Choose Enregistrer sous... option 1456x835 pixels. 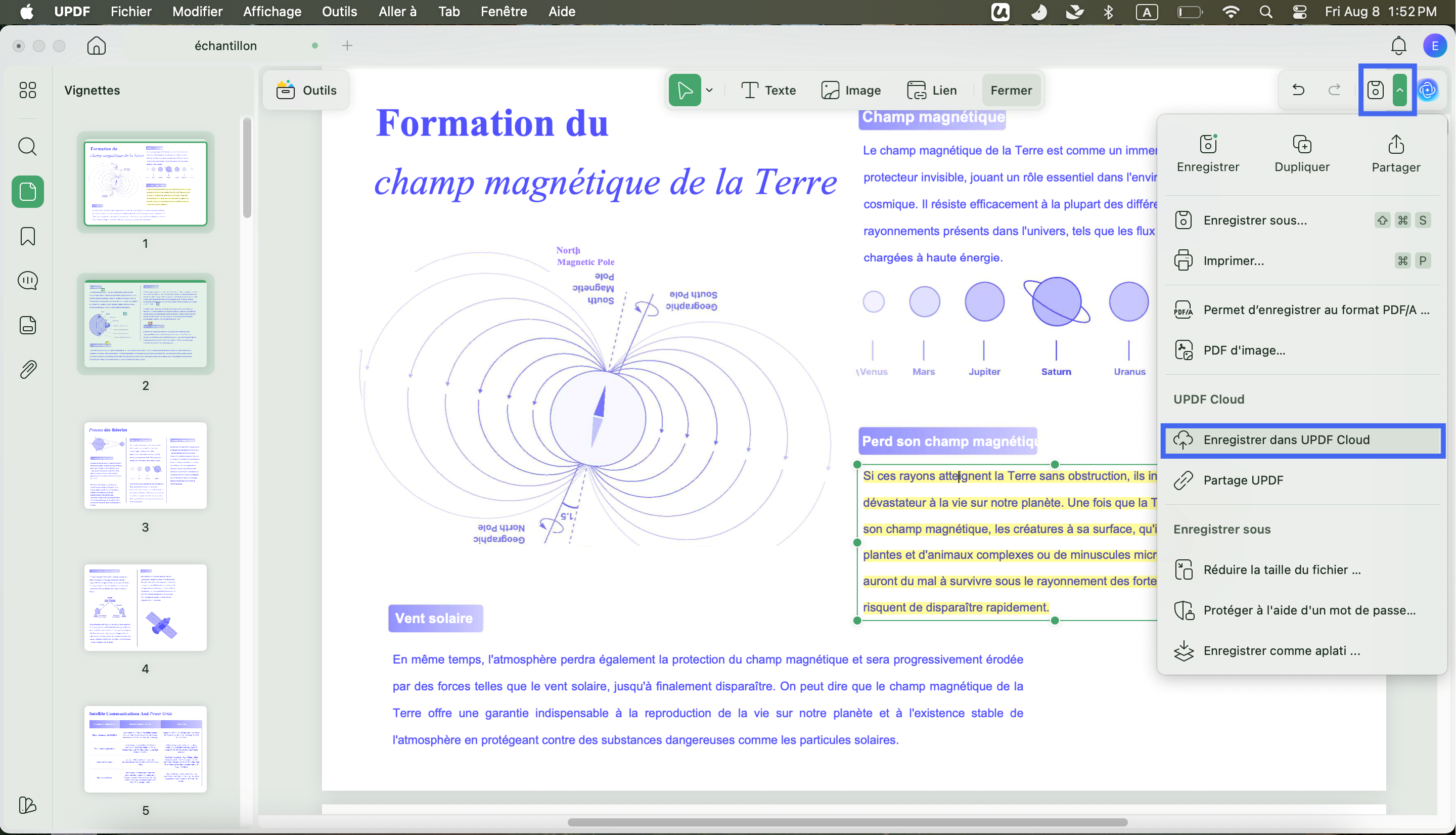click(x=1302, y=220)
